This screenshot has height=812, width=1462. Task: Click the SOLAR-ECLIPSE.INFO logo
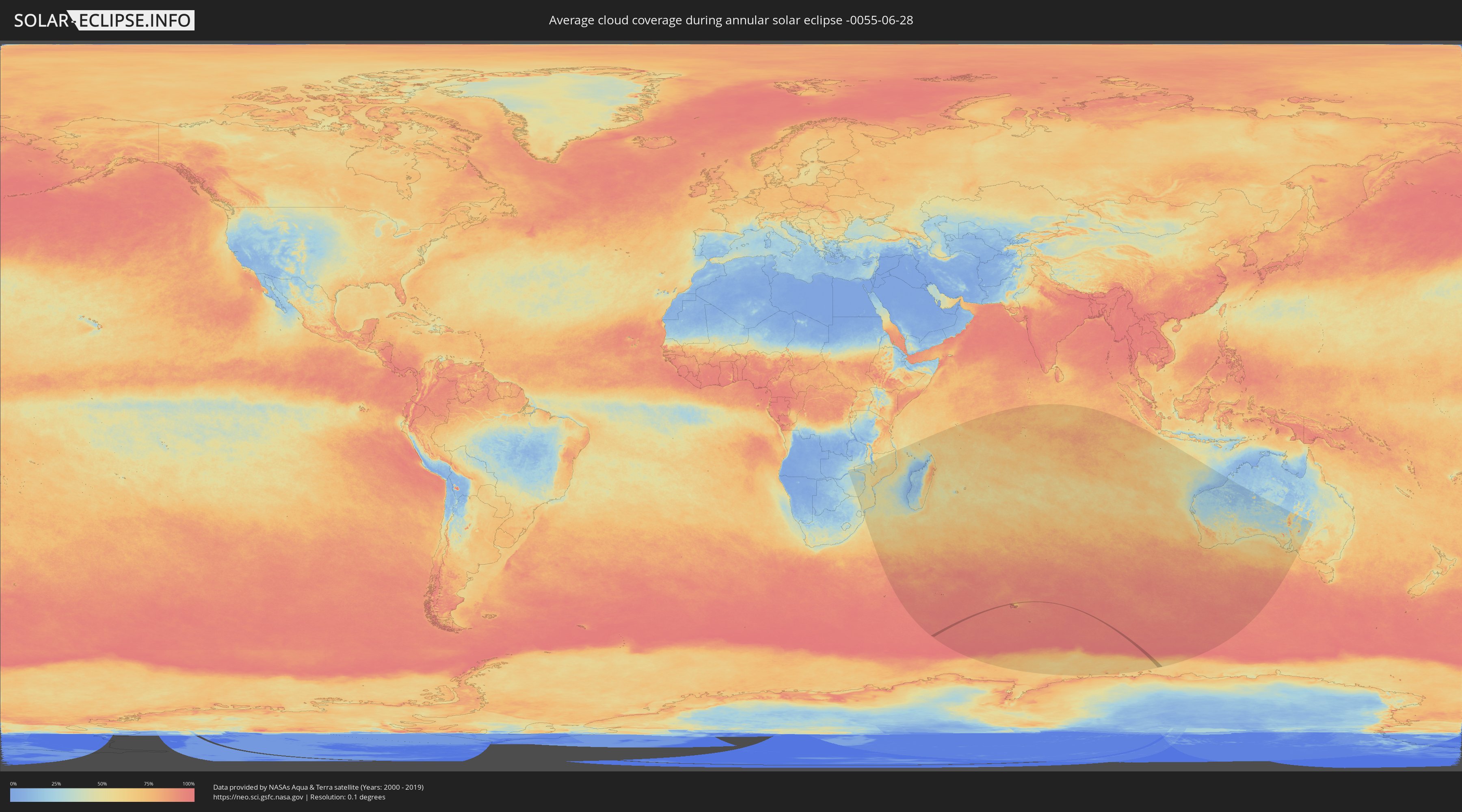[104, 20]
